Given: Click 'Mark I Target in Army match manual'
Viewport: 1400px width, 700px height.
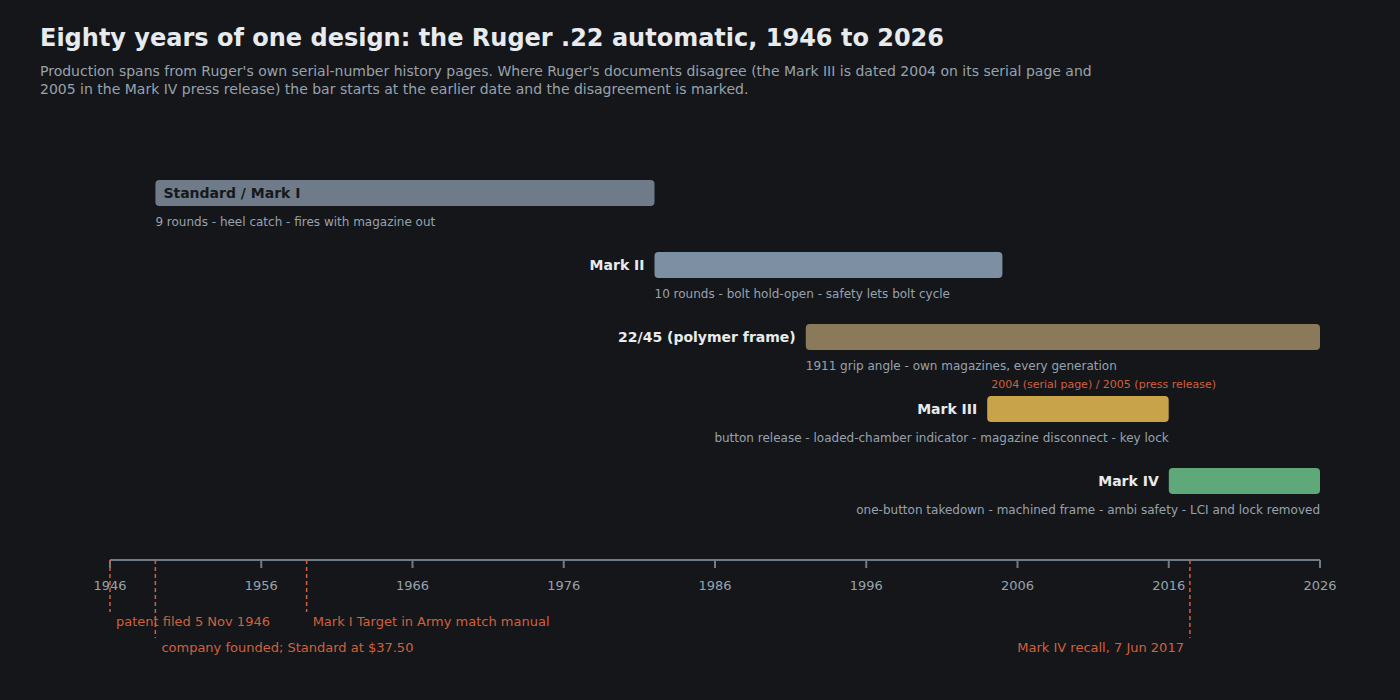Looking at the screenshot, I should click(x=431, y=622).
